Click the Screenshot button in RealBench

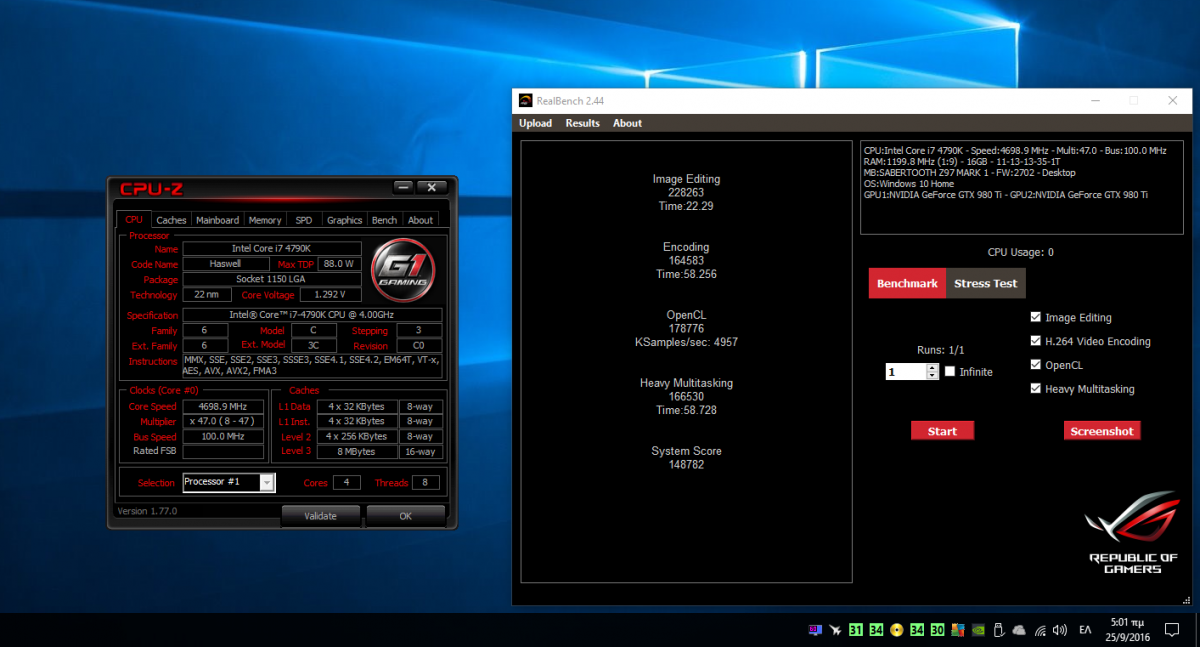coord(1102,431)
